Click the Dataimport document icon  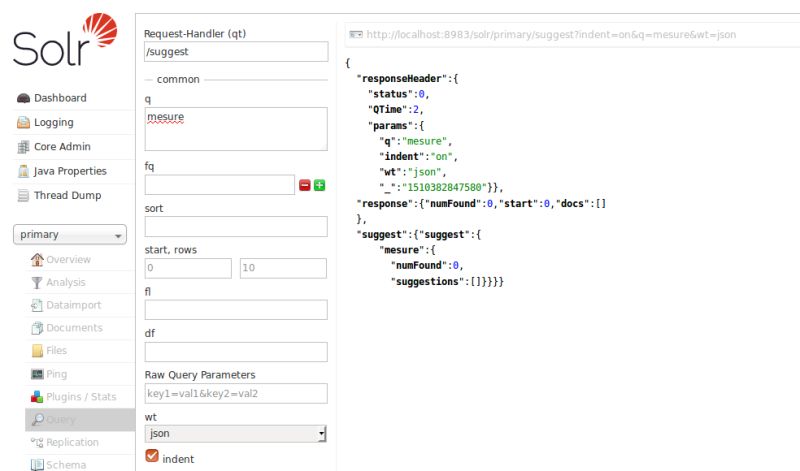(37, 305)
